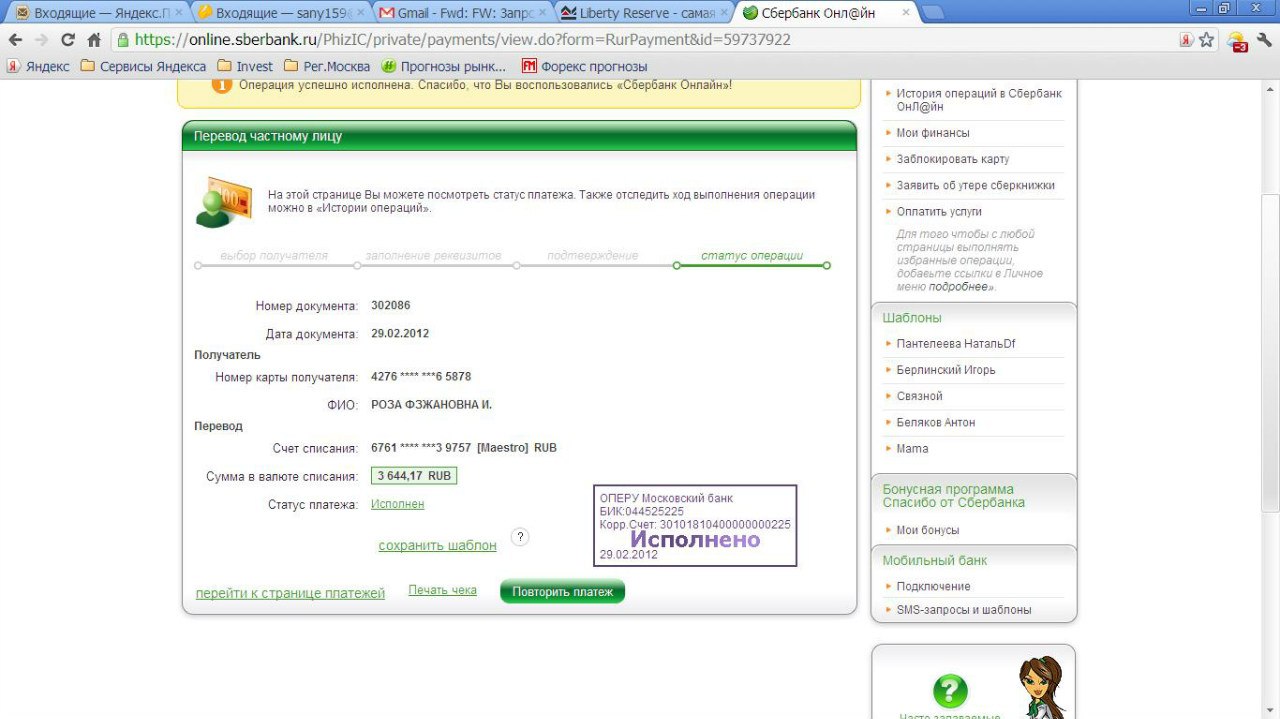Click the сохранить шаблон link

(x=437, y=545)
